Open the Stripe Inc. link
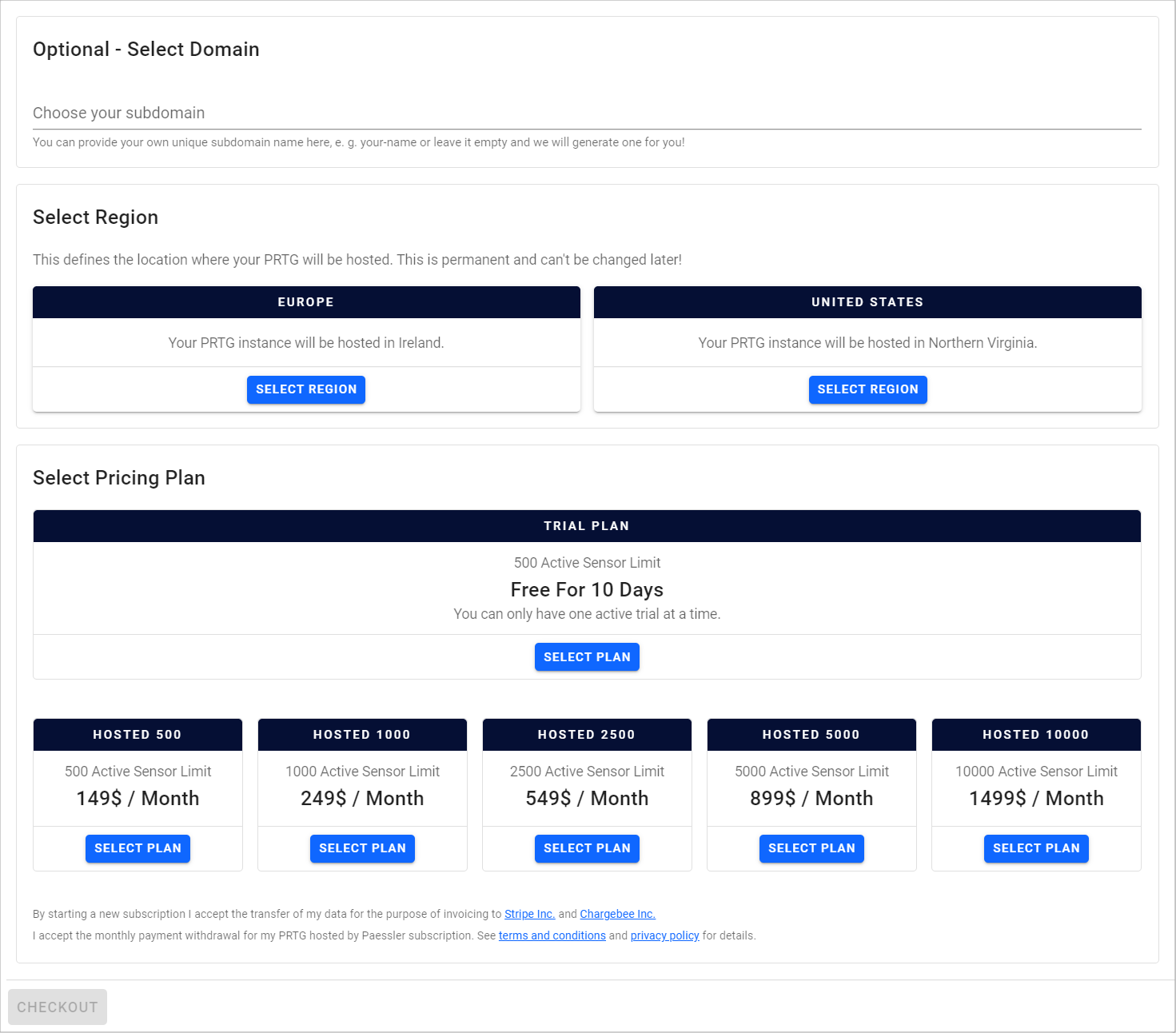 click(x=529, y=914)
